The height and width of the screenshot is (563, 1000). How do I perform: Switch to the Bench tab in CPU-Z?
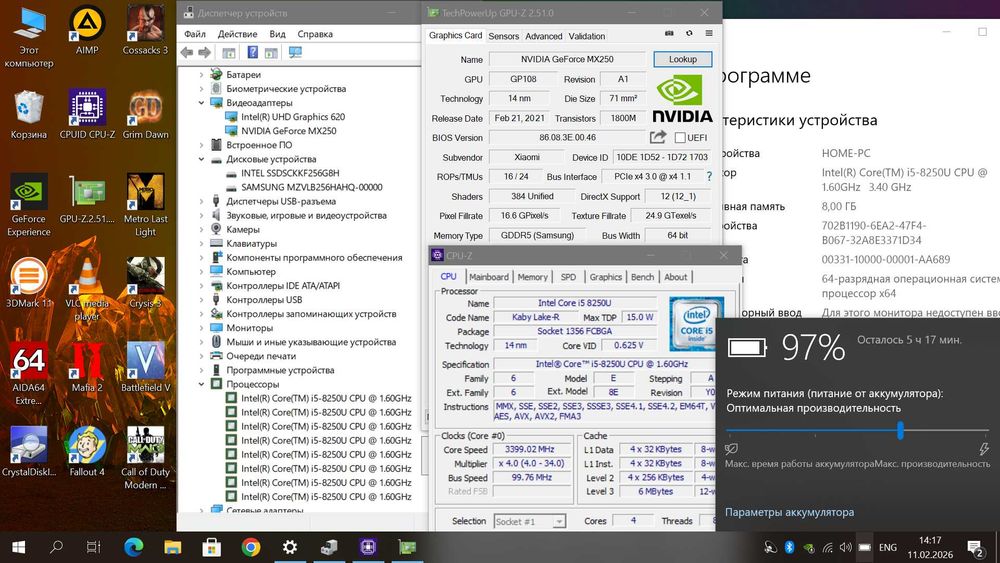click(642, 277)
